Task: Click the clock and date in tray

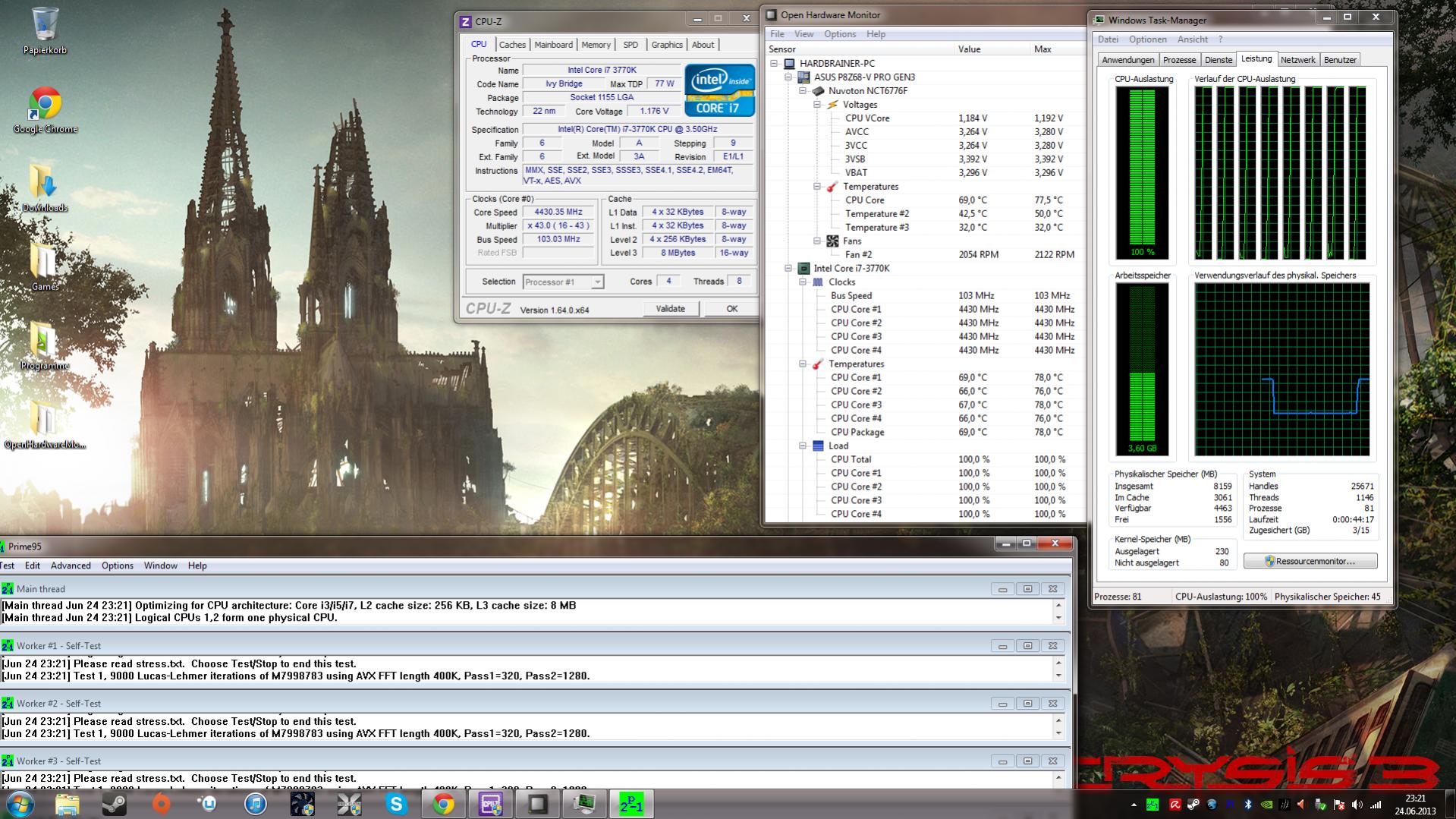Action: (x=1415, y=805)
